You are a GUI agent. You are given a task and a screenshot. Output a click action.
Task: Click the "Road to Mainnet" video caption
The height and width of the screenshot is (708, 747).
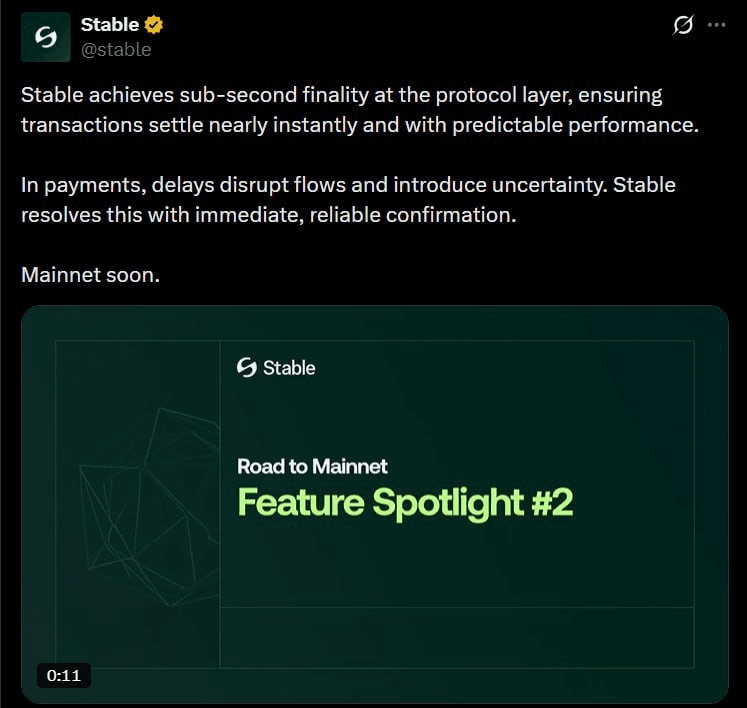tap(312, 466)
